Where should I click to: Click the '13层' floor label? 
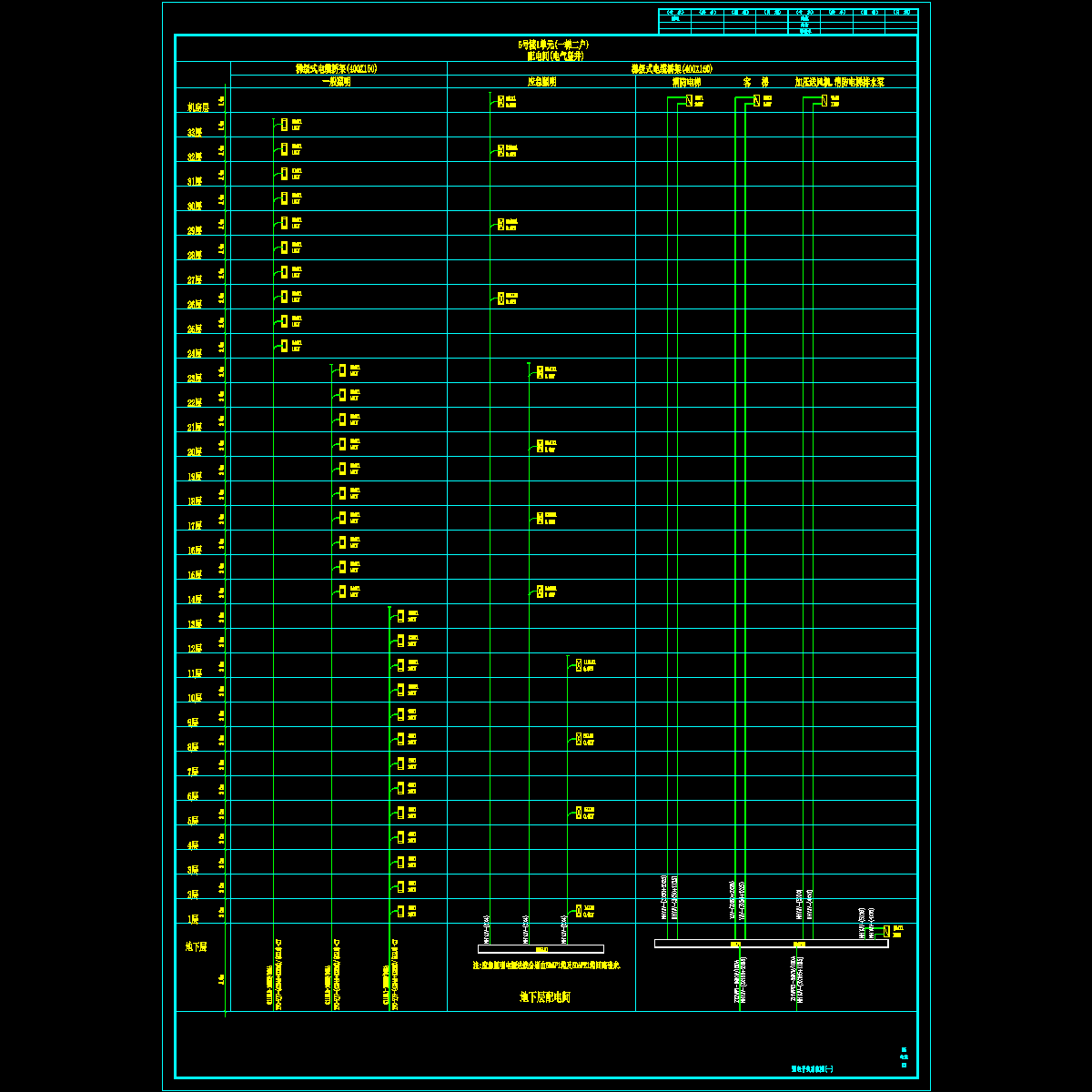click(195, 623)
